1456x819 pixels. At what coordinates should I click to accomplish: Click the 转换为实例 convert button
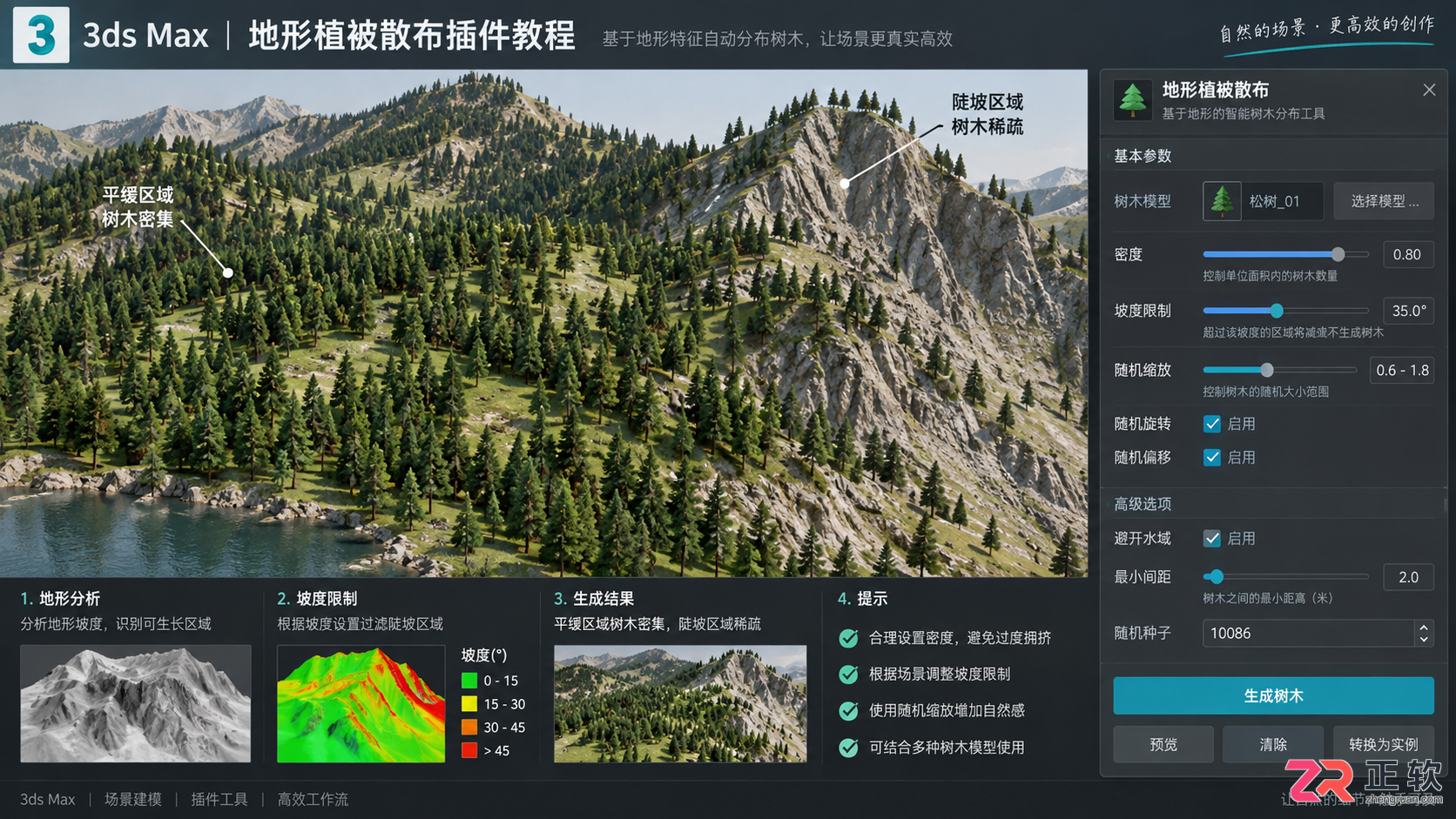click(x=1383, y=744)
